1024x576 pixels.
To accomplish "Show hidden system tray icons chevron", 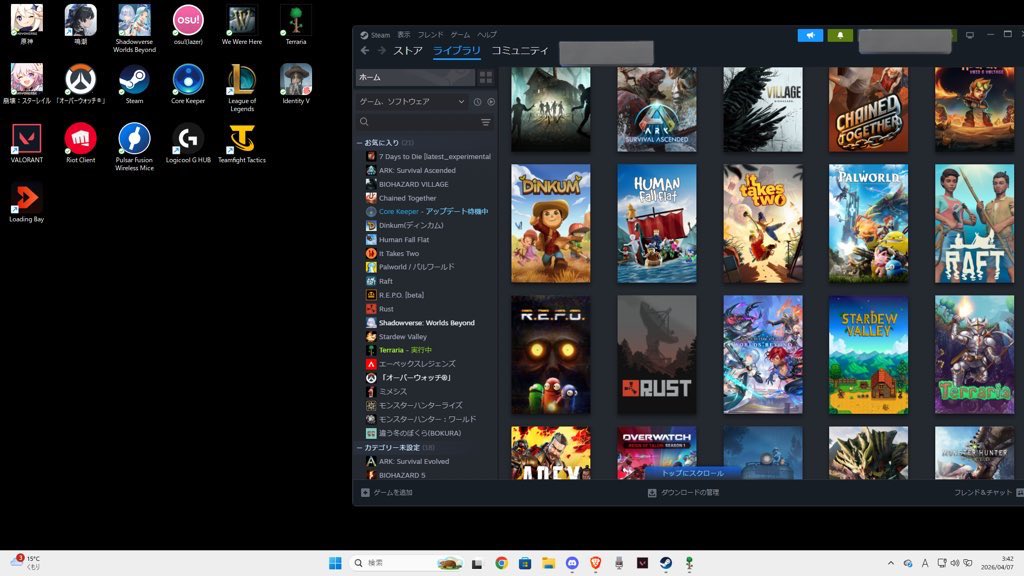I will 891,563.
